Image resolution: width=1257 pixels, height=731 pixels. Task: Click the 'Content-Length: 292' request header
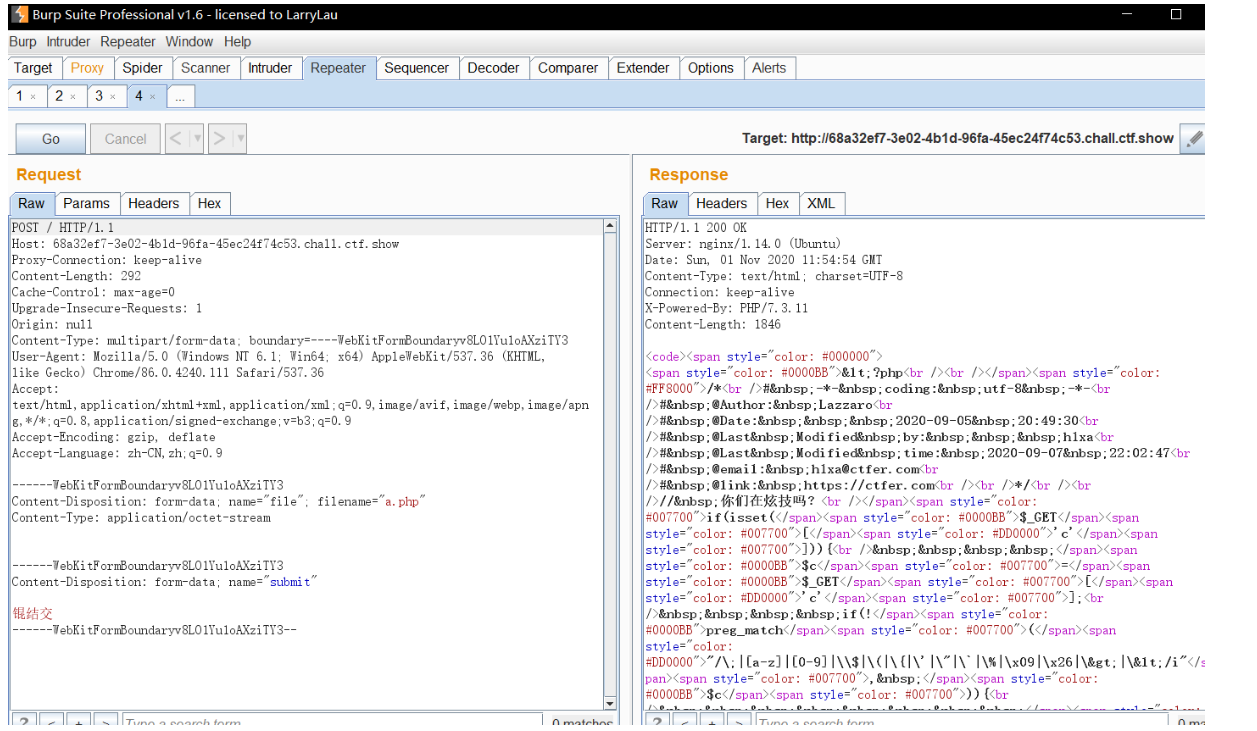tap(76, 276)
